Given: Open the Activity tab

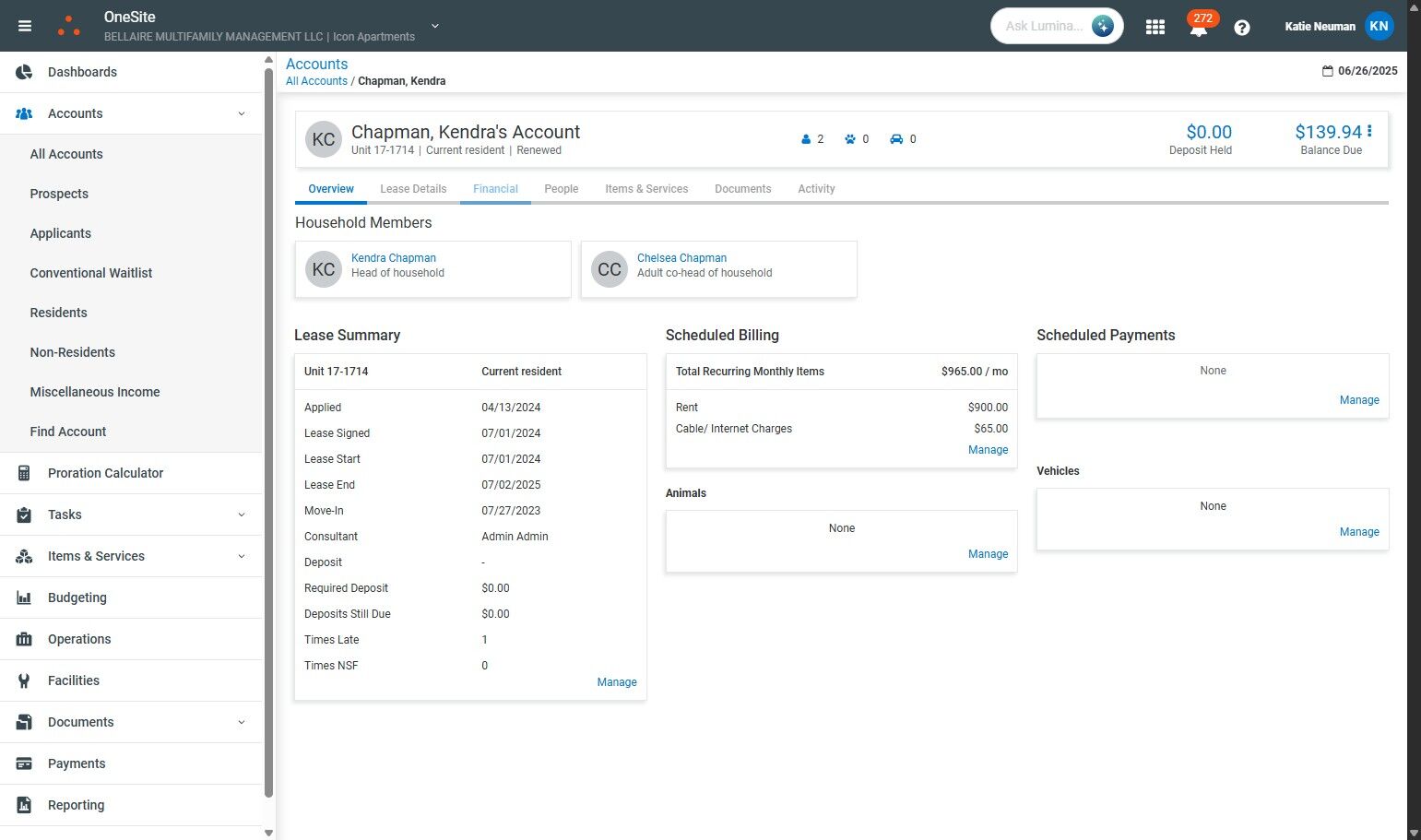Looking at the screenshot, I should click(816, 189).
